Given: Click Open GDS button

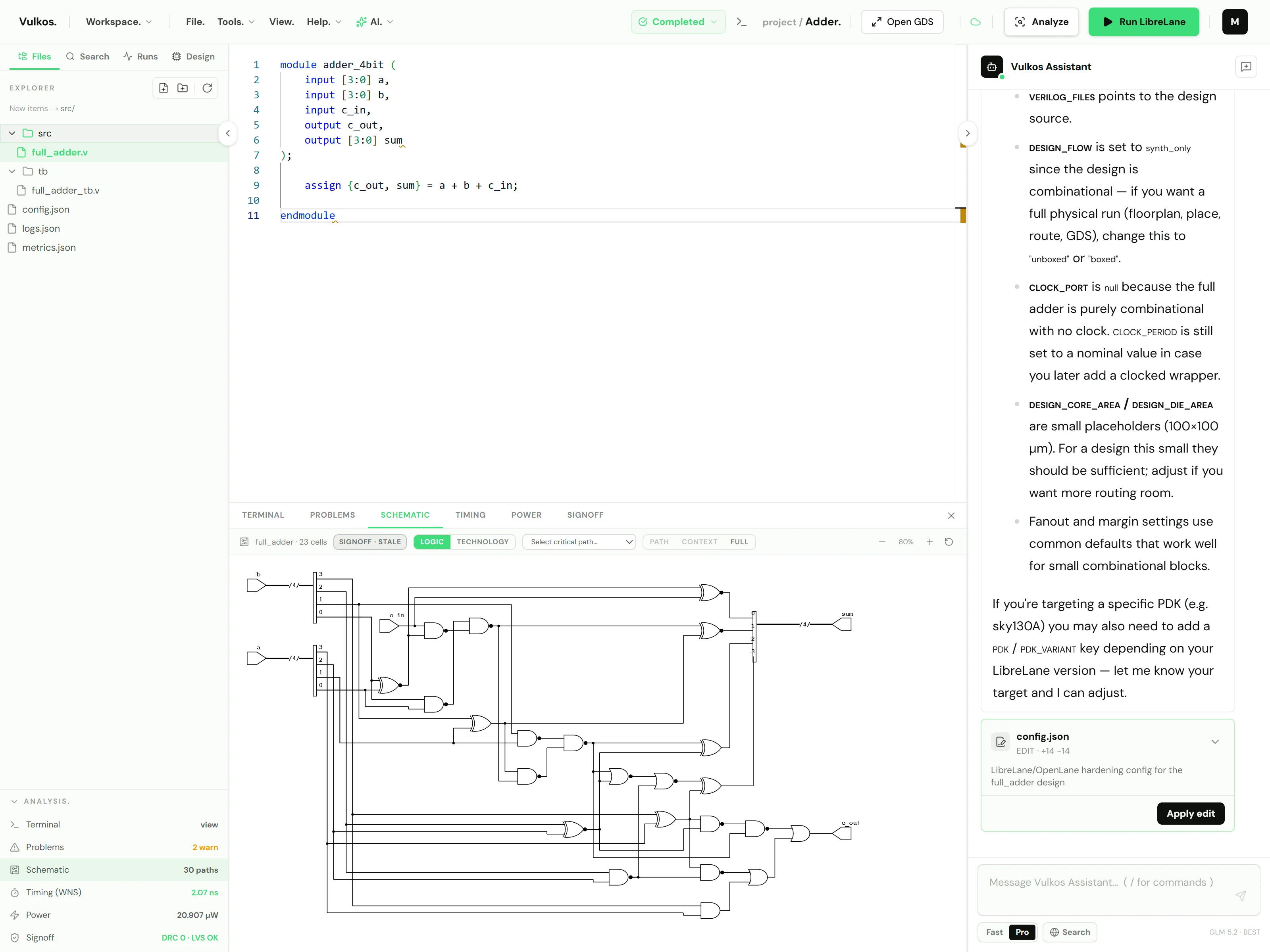Looking at the screenshot, I should pyautogui.click(x=901, y=22).
